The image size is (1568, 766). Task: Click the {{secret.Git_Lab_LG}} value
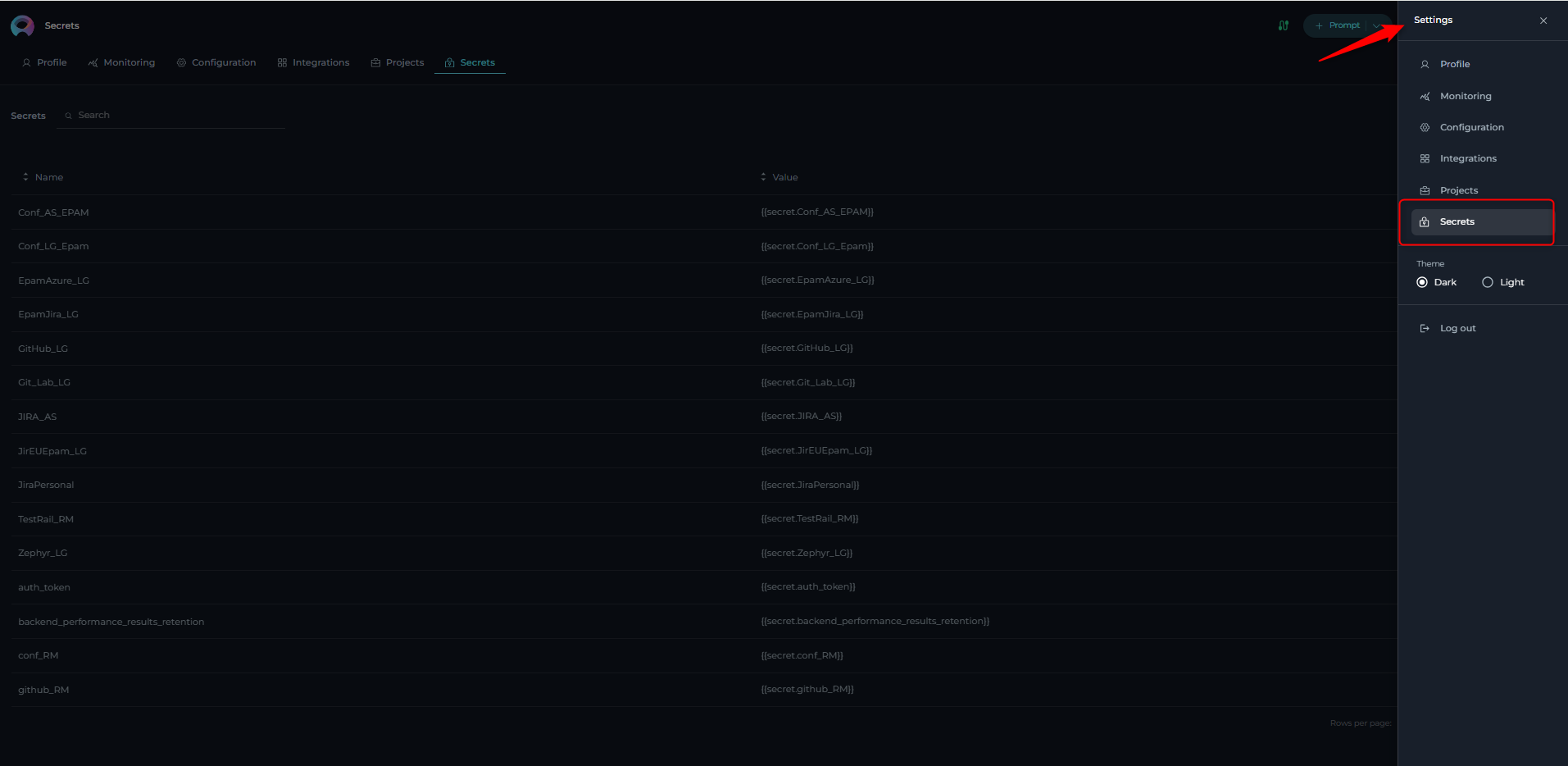(808, 382)
